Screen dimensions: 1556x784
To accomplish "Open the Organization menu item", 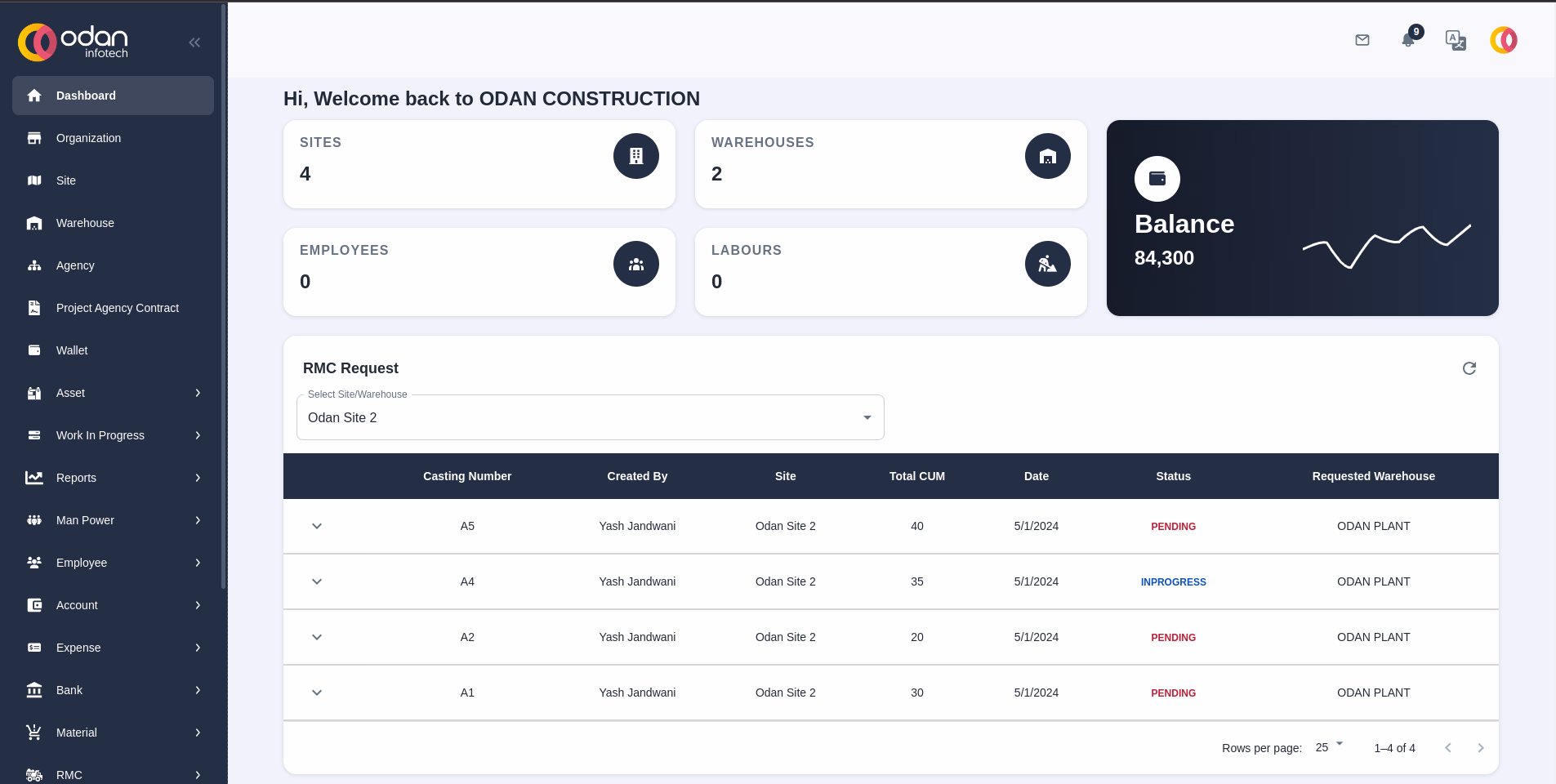I will [88, 138].
